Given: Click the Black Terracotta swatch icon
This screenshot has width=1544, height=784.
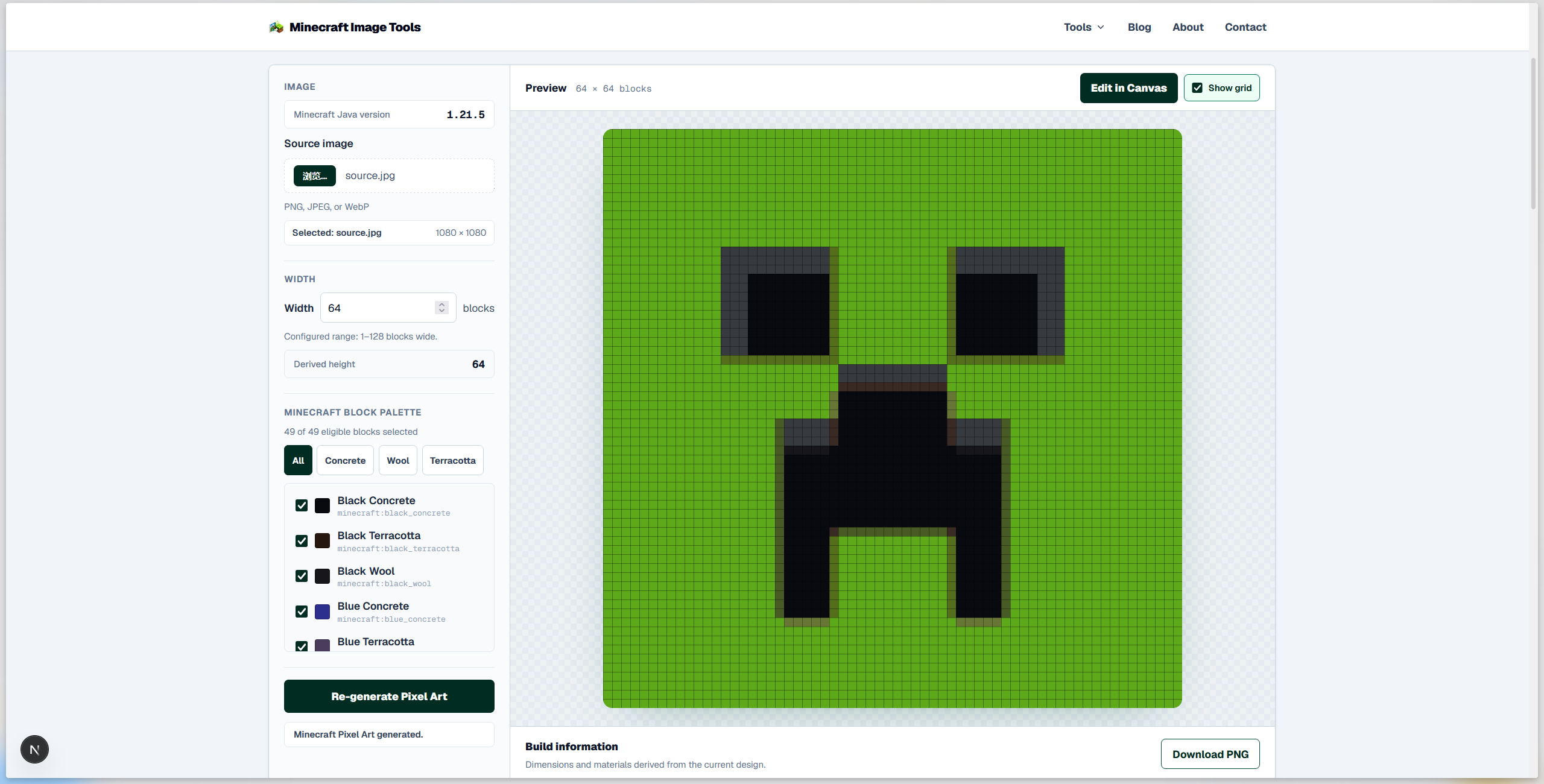Looking at the screenshot, I should click(323, 541).
